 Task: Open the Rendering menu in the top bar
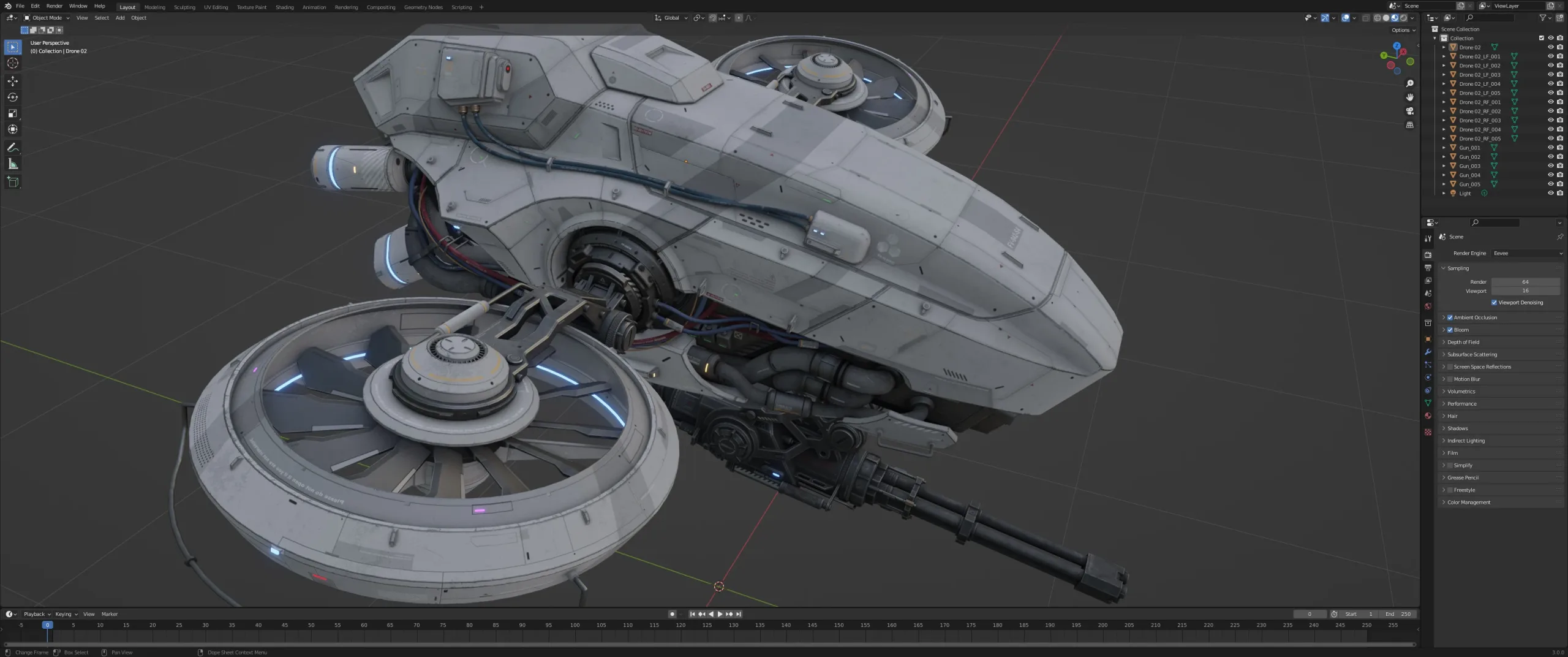click(346, 7)
